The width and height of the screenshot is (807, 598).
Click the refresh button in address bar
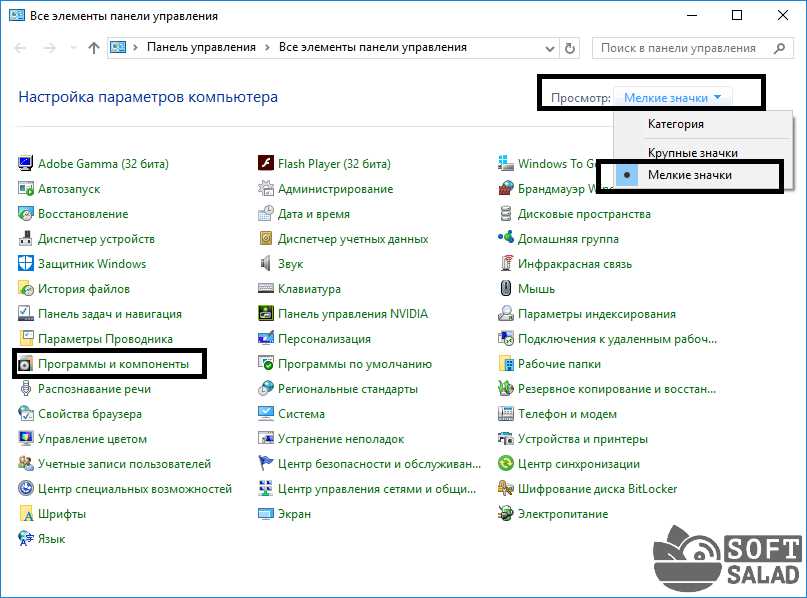pos(570,47)
